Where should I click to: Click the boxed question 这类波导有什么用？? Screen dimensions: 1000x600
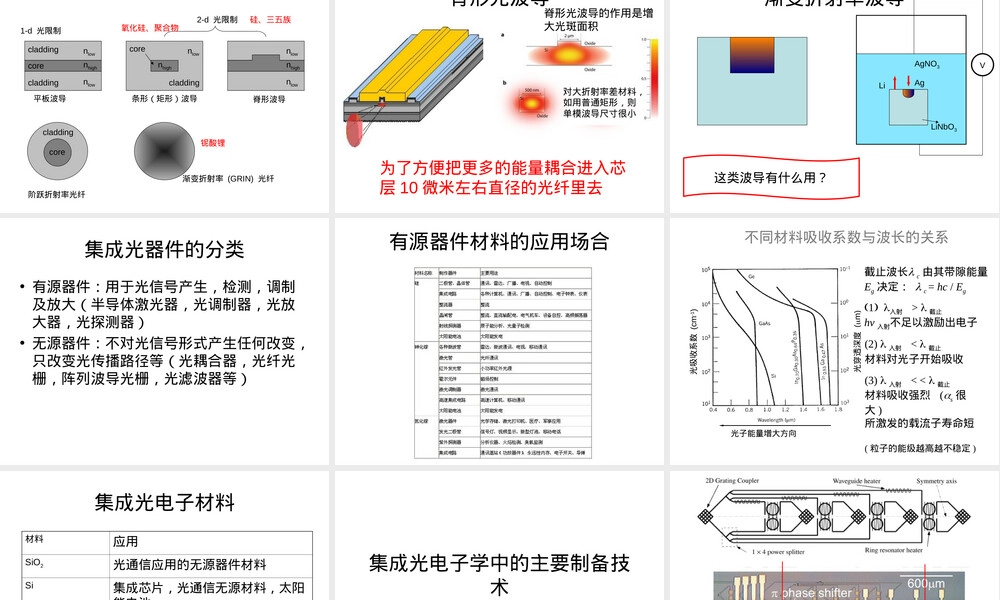tap(770, 177)
